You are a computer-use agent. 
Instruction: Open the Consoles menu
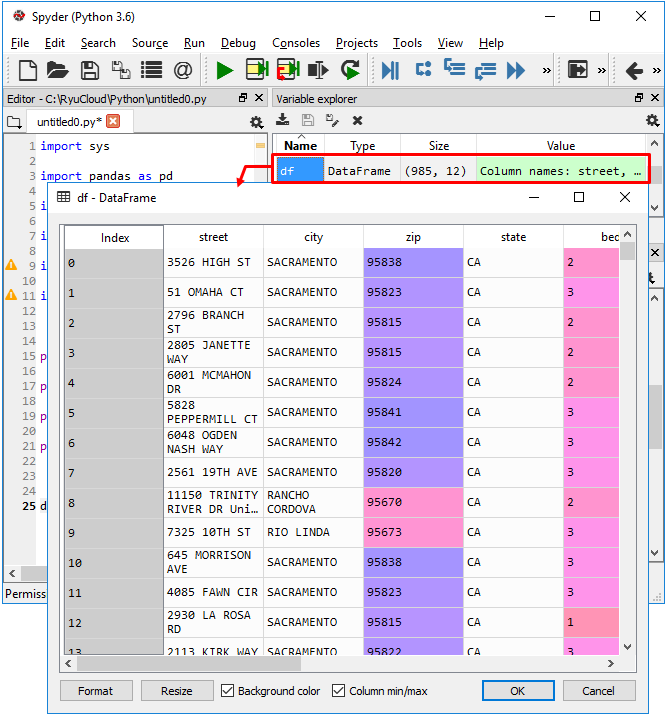coord(296,43)
